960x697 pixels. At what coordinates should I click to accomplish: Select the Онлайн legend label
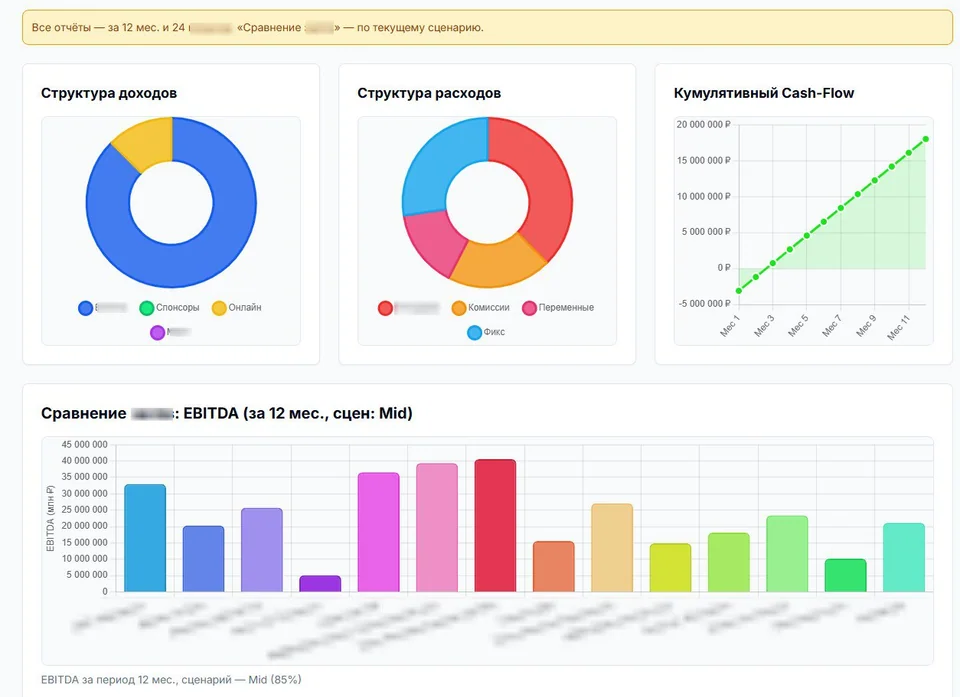[245, 307]
